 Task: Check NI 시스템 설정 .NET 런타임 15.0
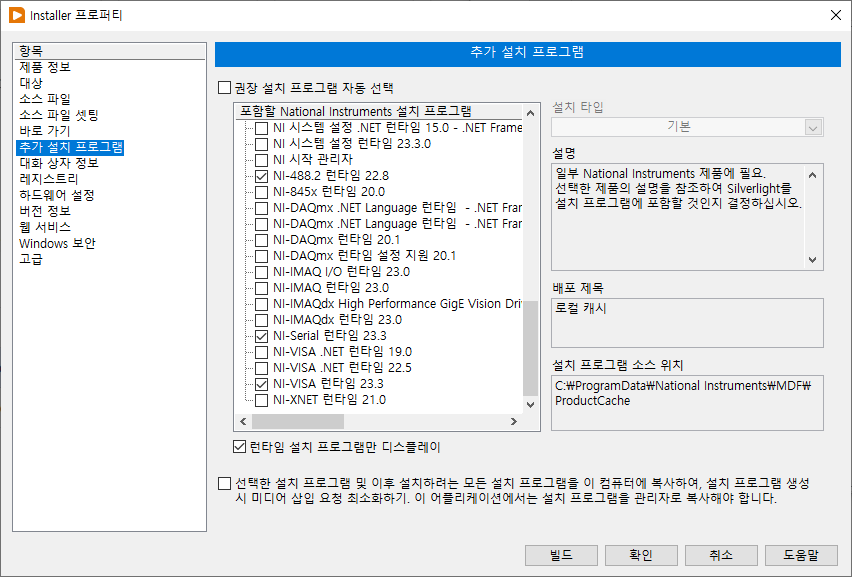tap(261, 128)
